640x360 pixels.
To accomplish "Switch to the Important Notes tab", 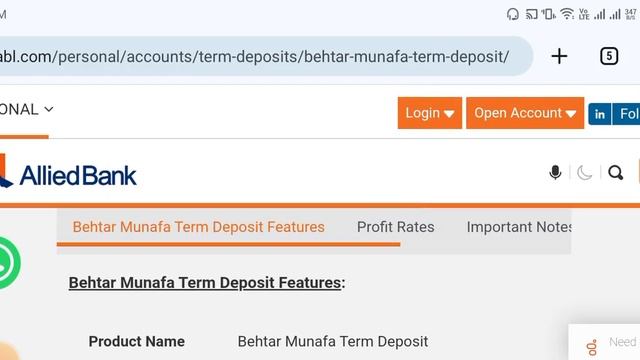I will (x=519, y=227).
